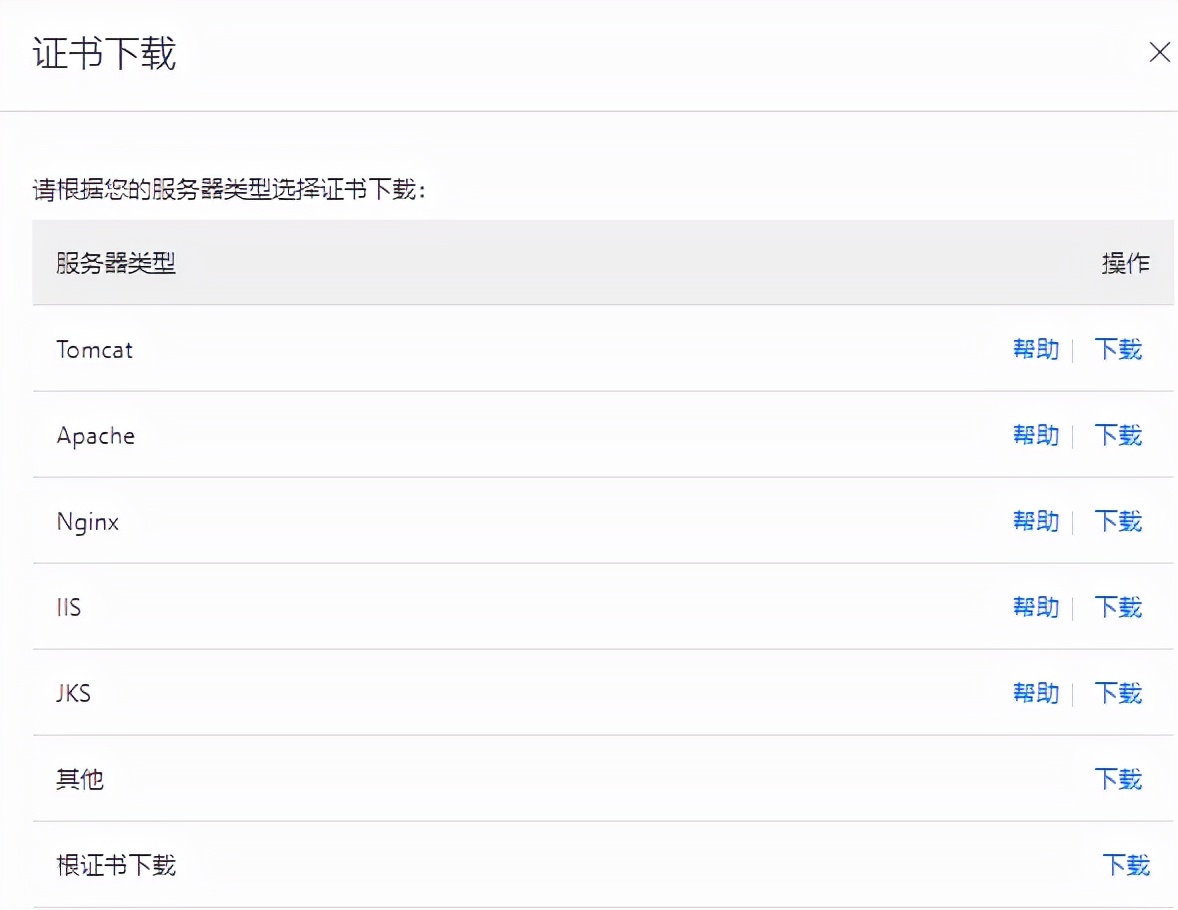The width and height of the screenshot is (1178, 910).
Task: Open help for the JKS server type
Action: (1035, 693)
